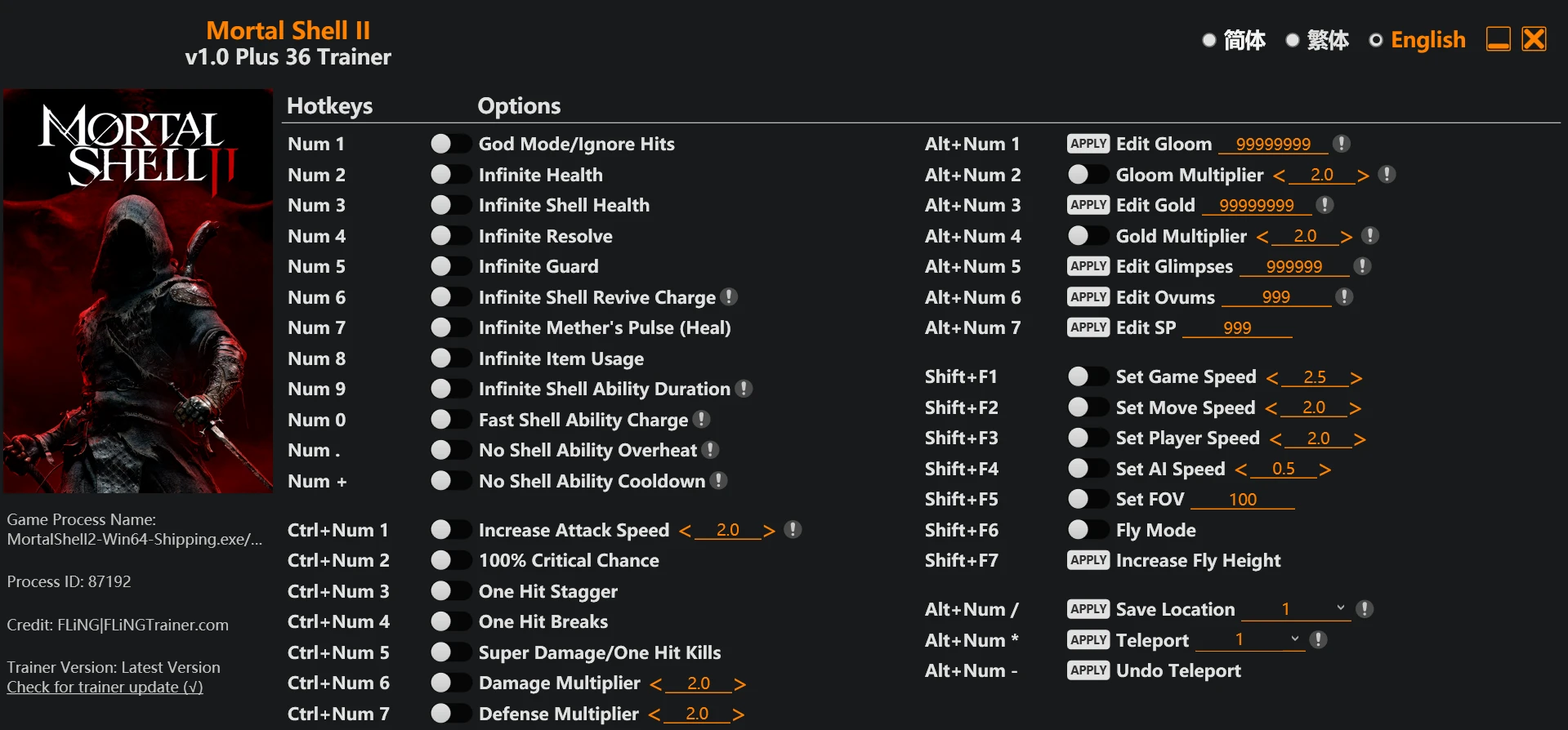Screen dimensions: 1568x730
Task: Click the Edit Glimpses value field
Action: tap(1293, 266)
